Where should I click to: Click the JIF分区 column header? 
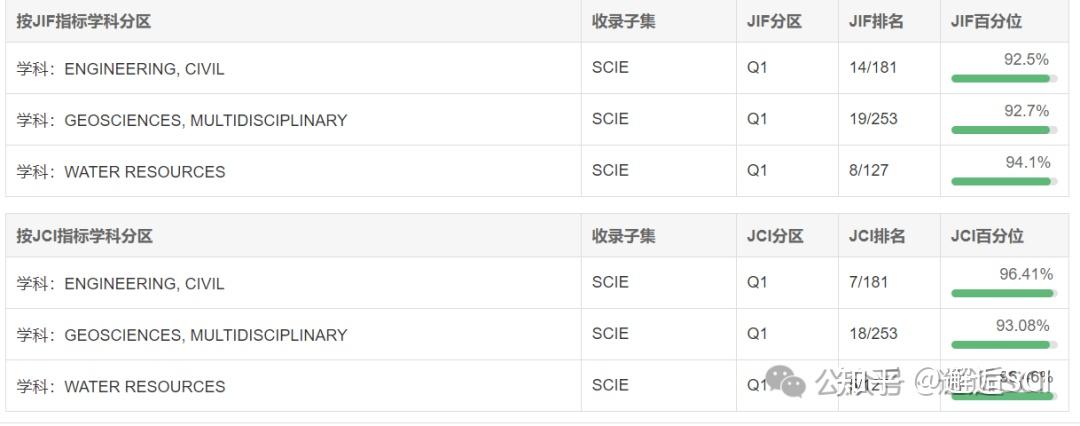tap(774, 21)
